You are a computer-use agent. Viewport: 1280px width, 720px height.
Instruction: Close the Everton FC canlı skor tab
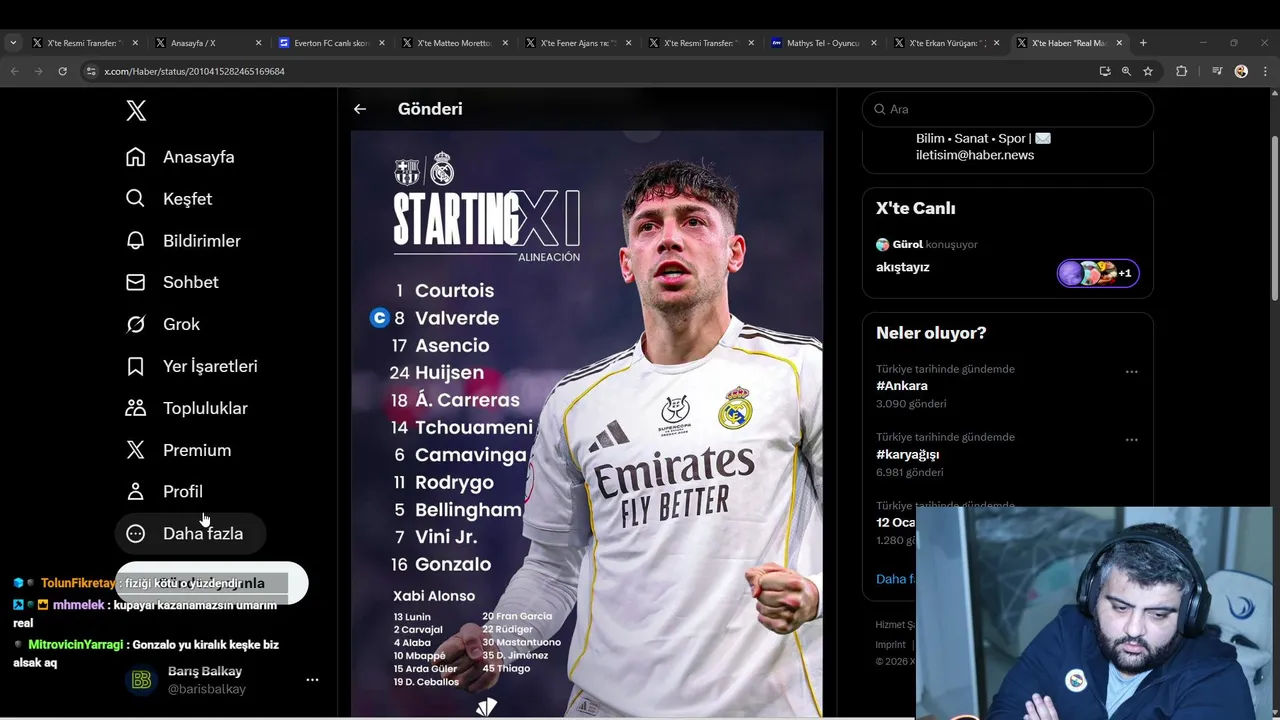click(x=381, y=43)
